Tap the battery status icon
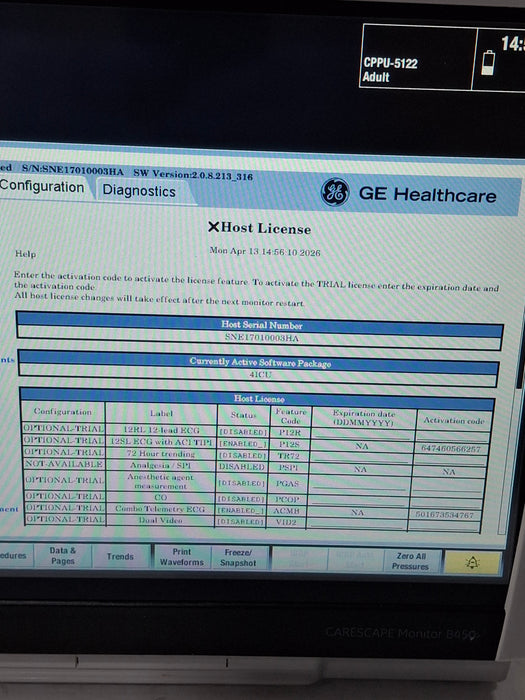The image size is (525, 700). pyautogui.click(x=488, y=63)
